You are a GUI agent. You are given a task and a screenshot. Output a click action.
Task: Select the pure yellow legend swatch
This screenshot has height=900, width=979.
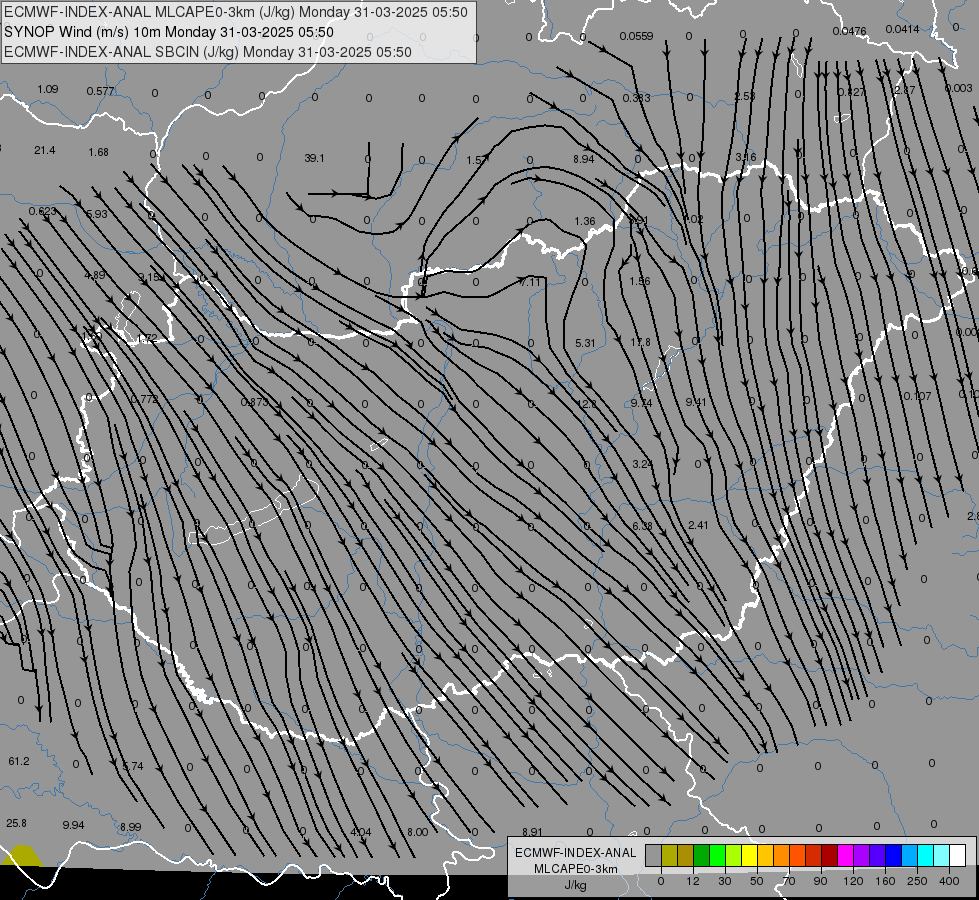pos(749,855)
